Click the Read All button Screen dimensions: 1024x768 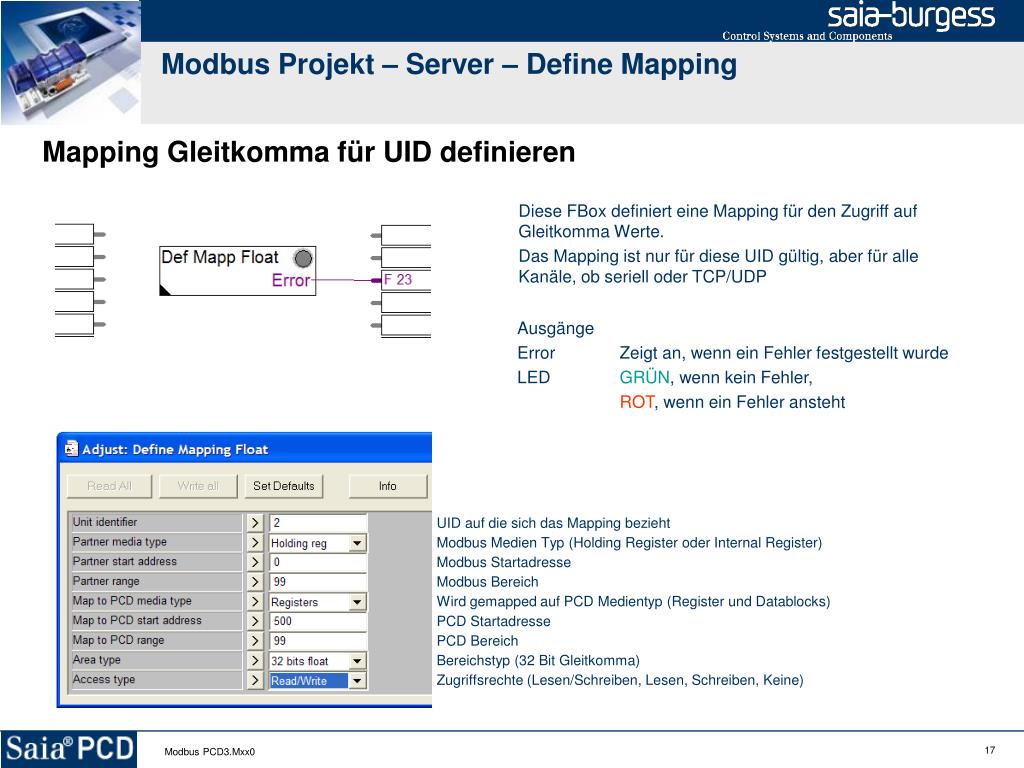[109, 486]
